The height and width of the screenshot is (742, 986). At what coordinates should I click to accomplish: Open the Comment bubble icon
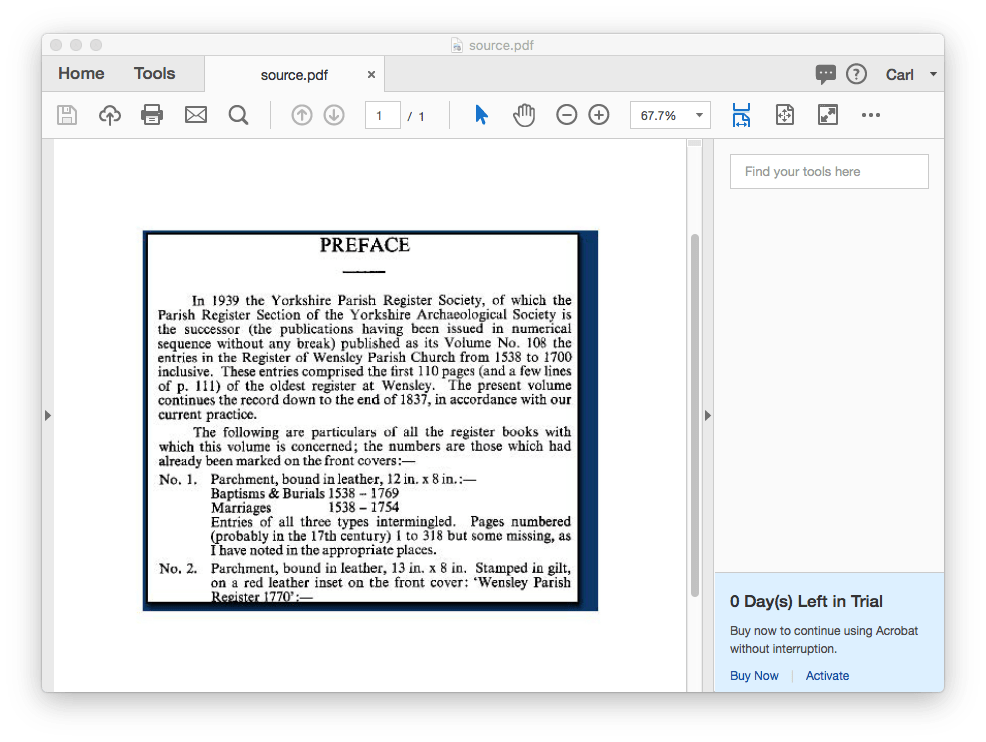point(826,73)
